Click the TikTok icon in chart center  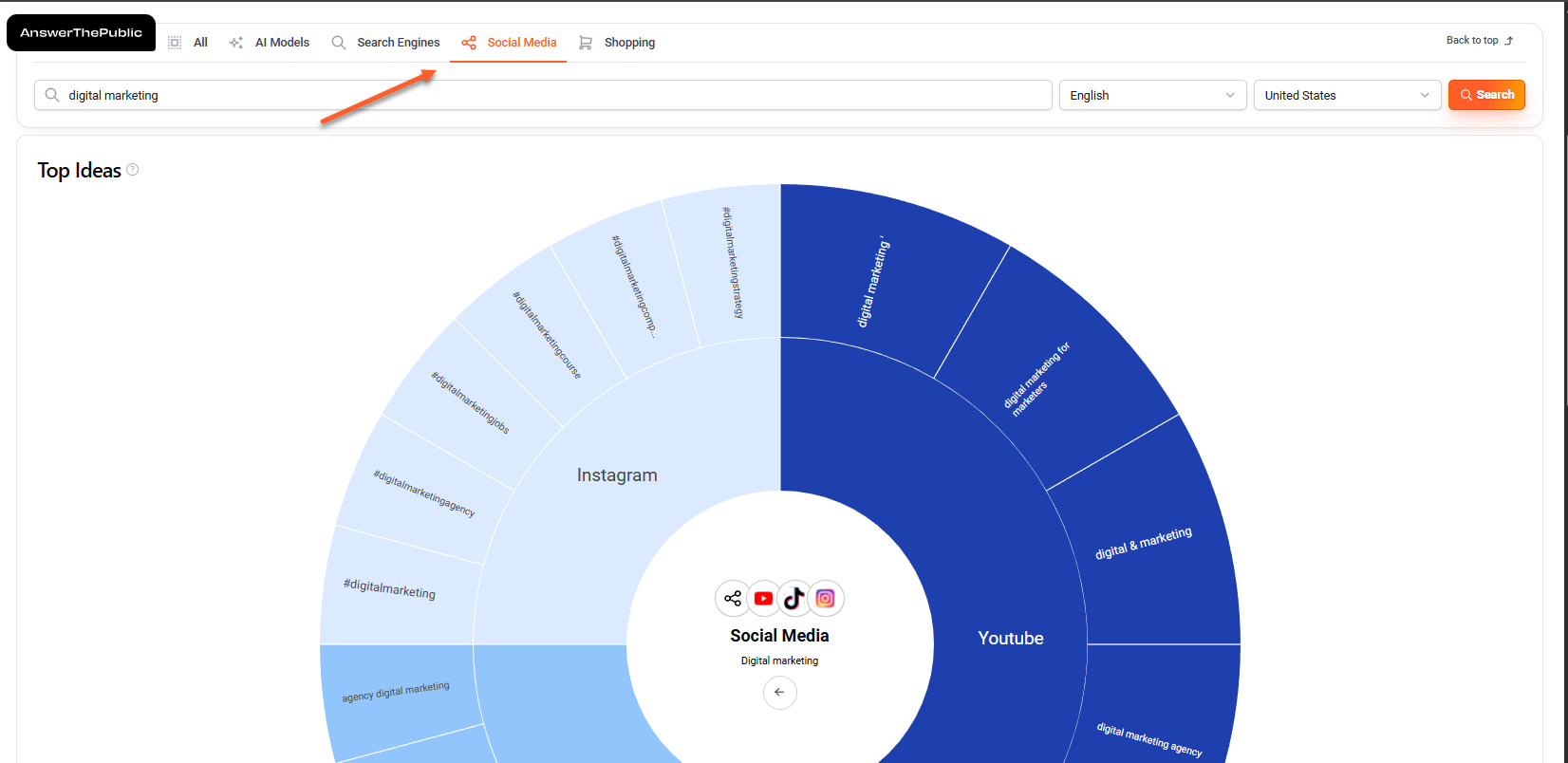click(x=794, y=598)
